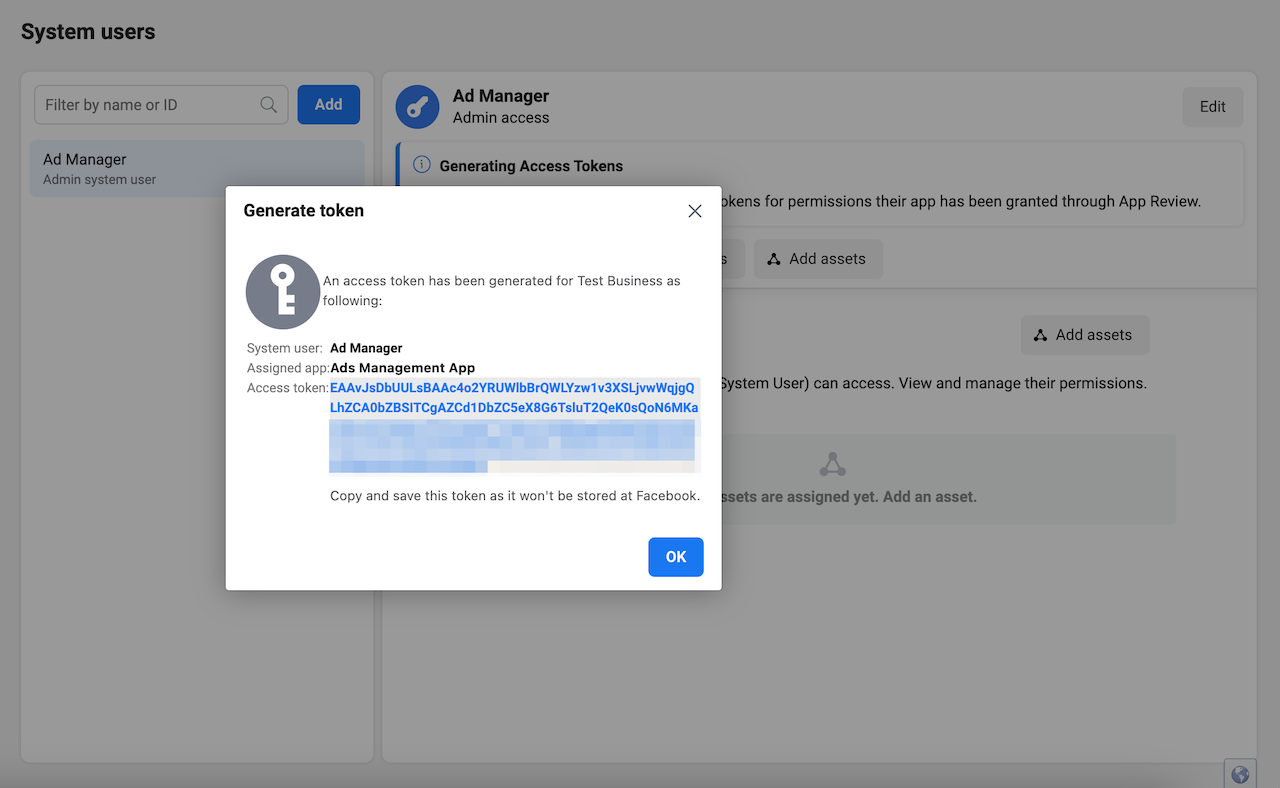The width and height of the screenshot is (1280, 788).
Task: Click the search magnifier icon
Action: tap(268, 105)
